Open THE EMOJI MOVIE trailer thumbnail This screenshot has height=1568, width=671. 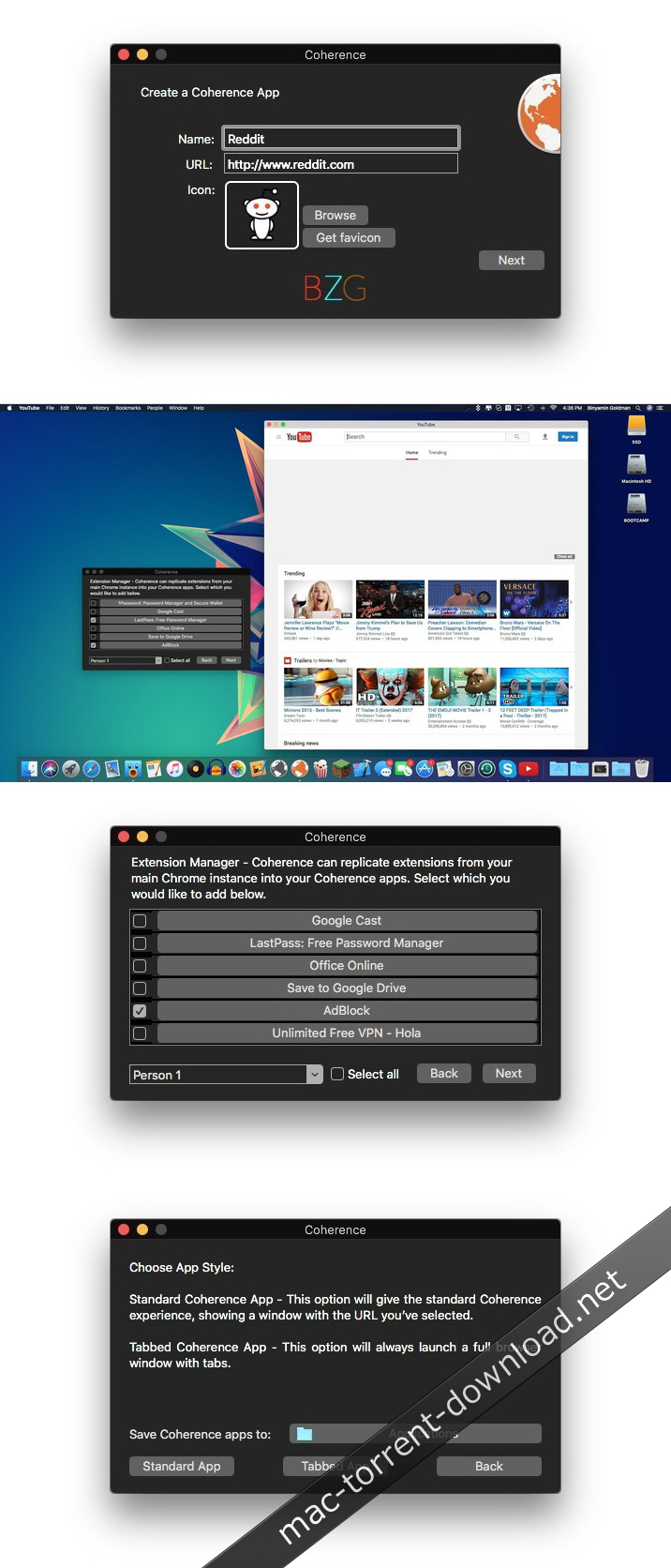click(462, 686)
